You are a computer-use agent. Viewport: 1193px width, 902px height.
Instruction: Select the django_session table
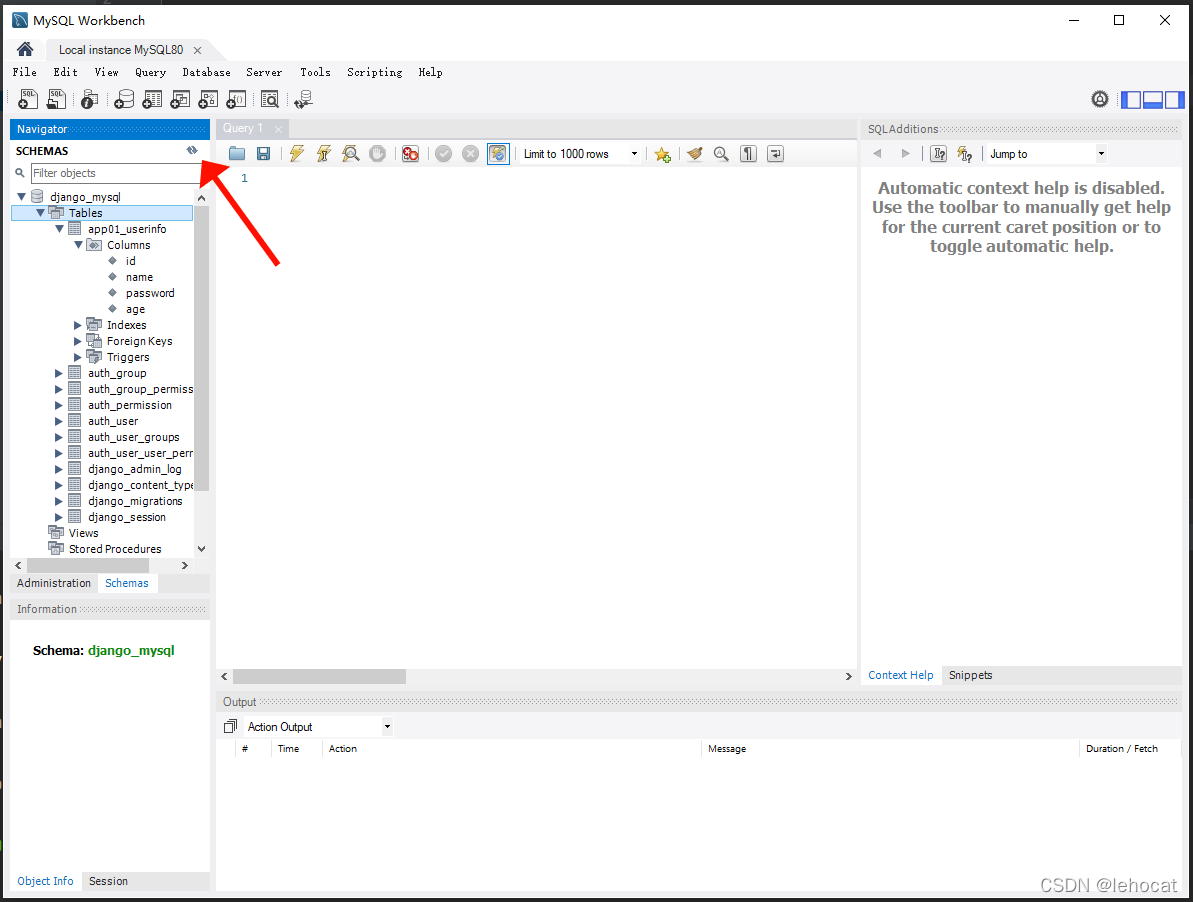(126, 517)
